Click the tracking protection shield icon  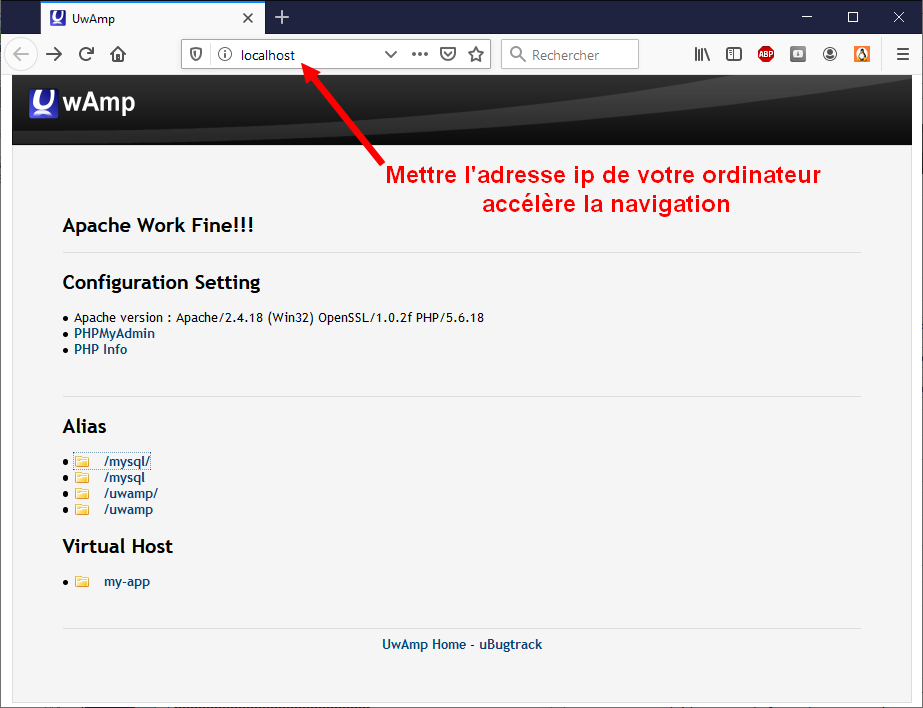click(196, 54)
